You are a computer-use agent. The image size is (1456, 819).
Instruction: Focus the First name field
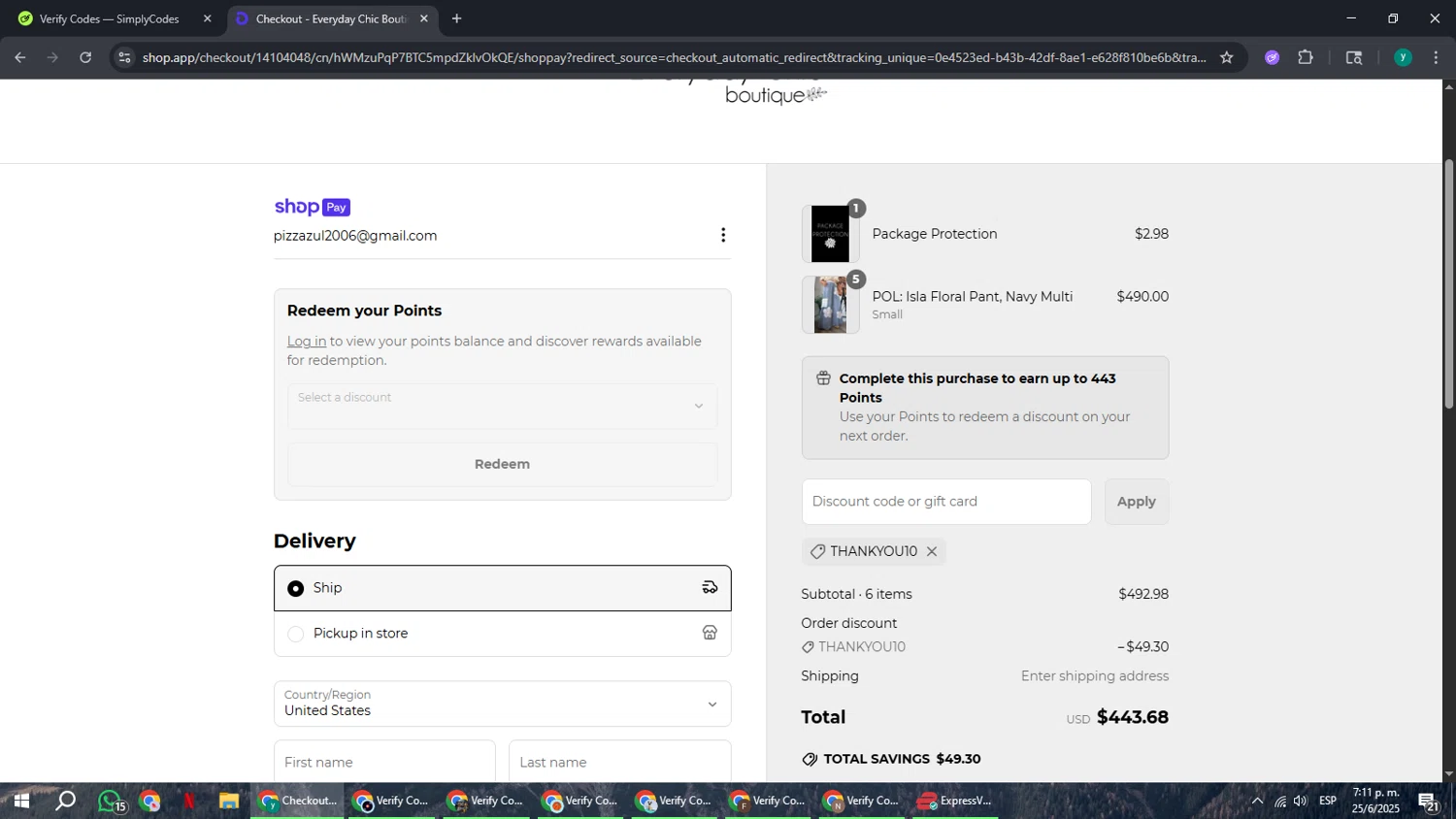(x=384, y=762)
